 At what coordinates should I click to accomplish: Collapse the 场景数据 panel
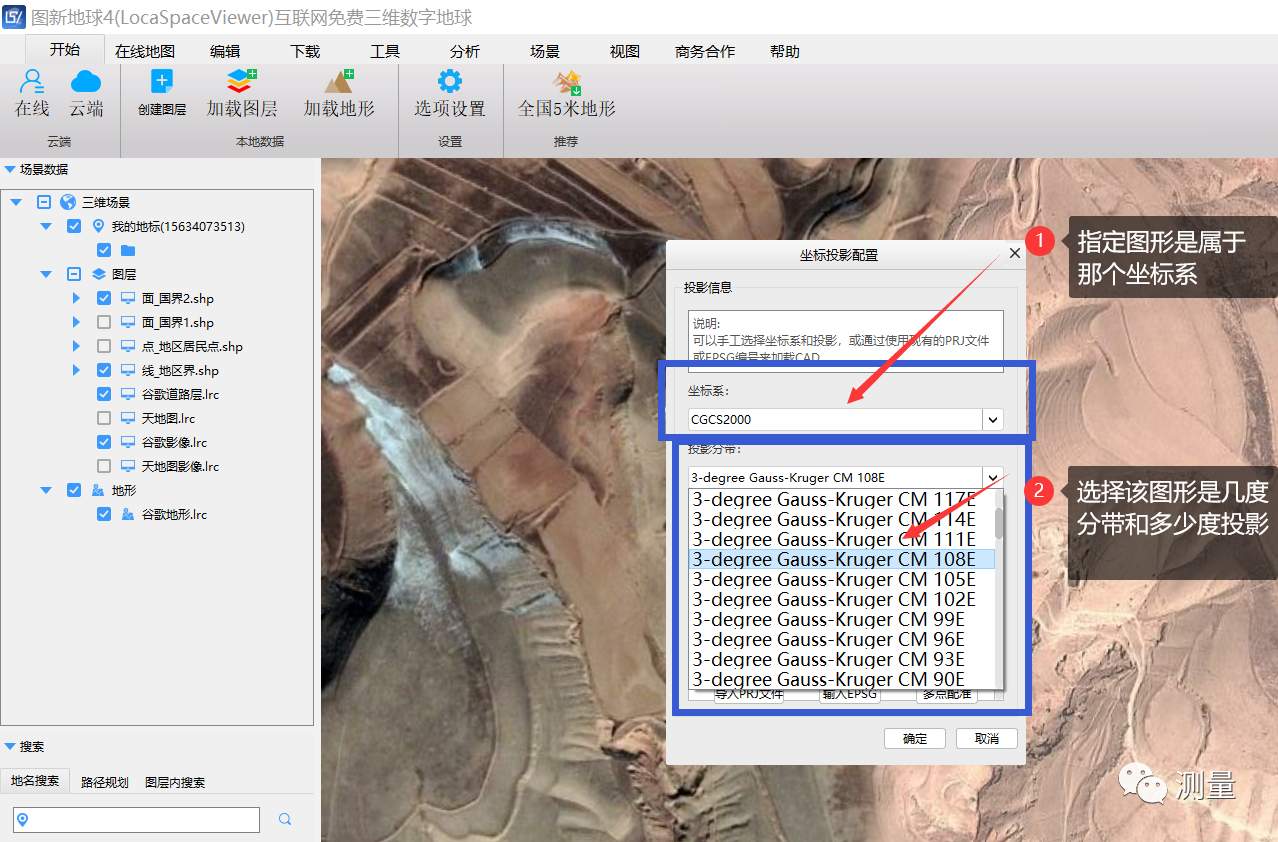point(10,170)
